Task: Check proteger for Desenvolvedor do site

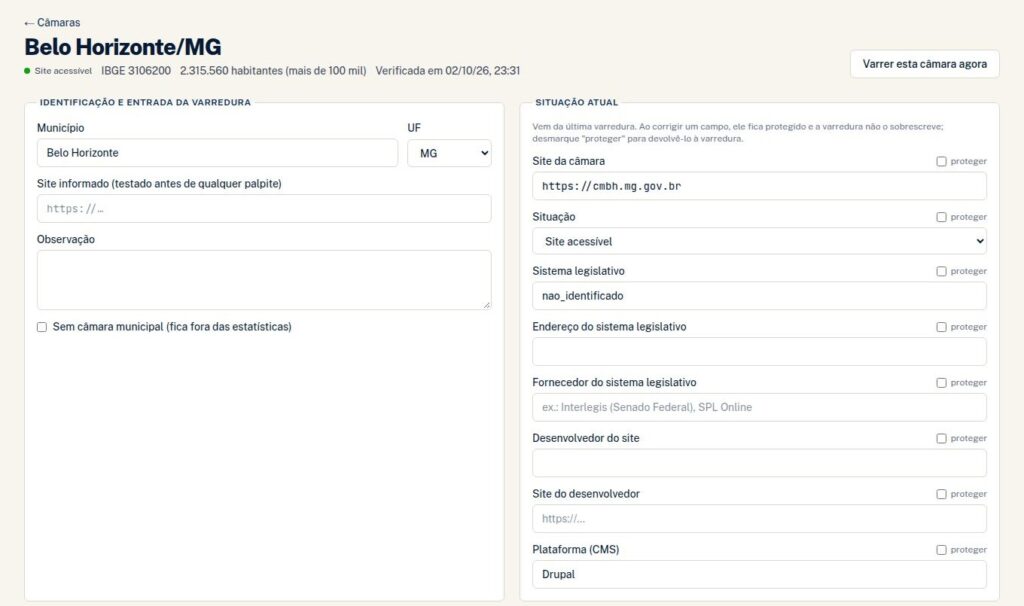Action: coord(941,438)
